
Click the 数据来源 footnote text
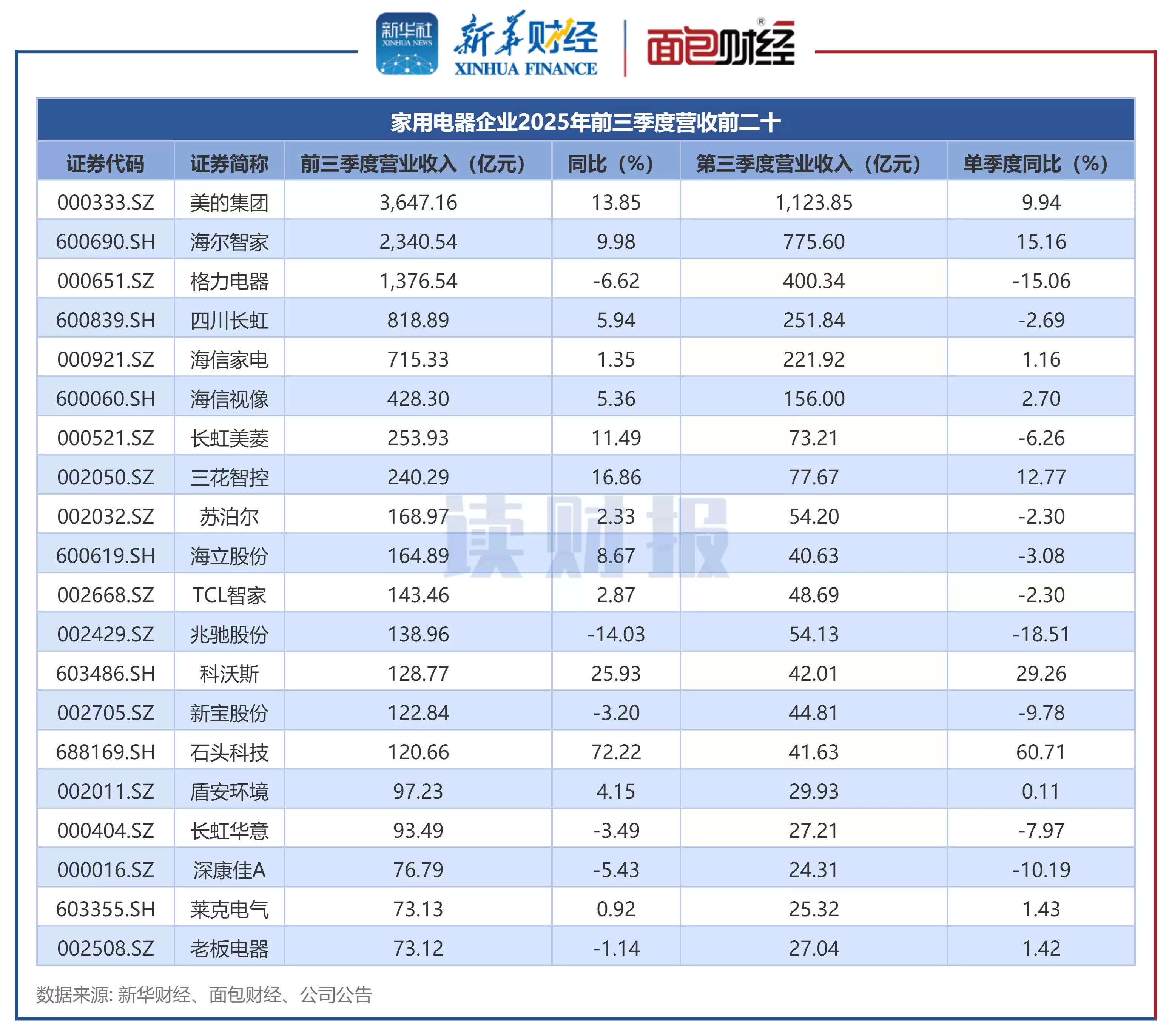pyautogui.click(x=204, y=995)
